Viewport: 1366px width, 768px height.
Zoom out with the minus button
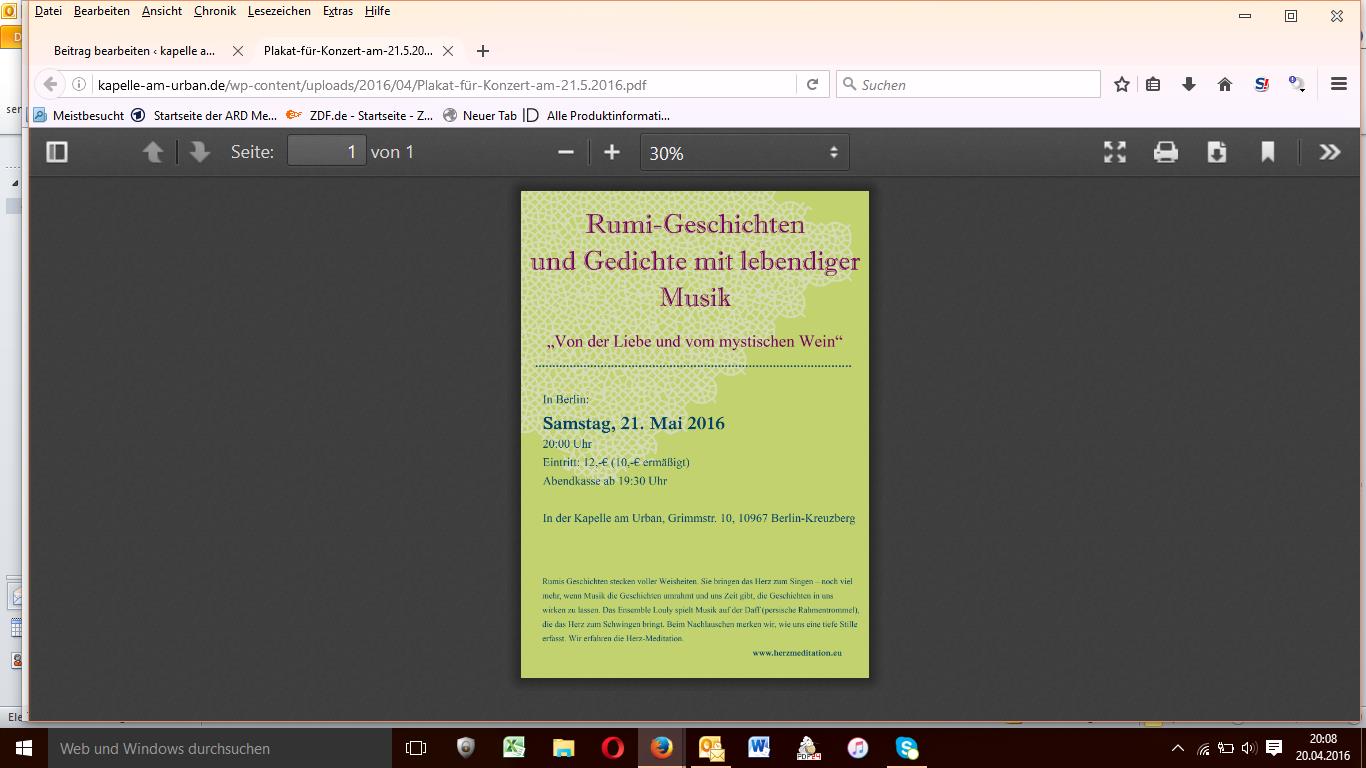pos(566,152)
